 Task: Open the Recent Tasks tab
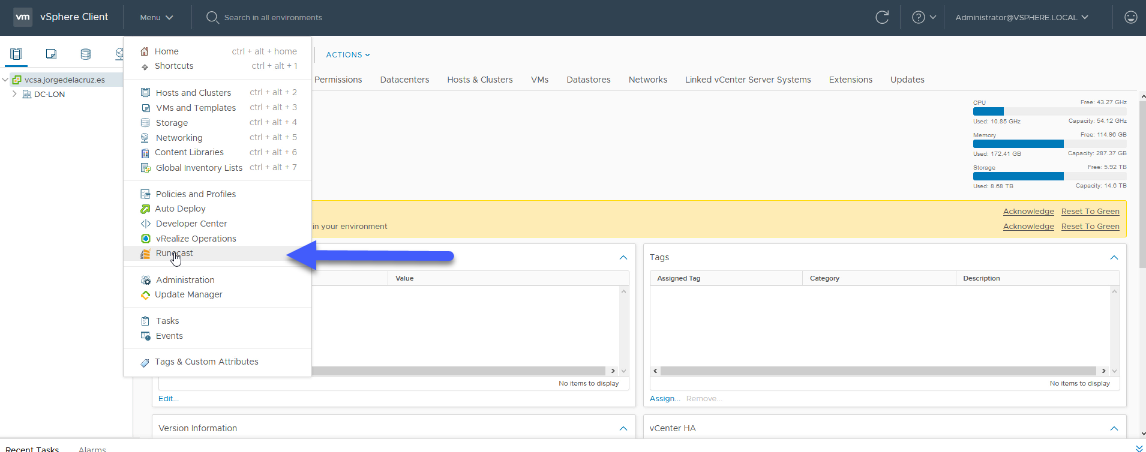pos(31,448)
